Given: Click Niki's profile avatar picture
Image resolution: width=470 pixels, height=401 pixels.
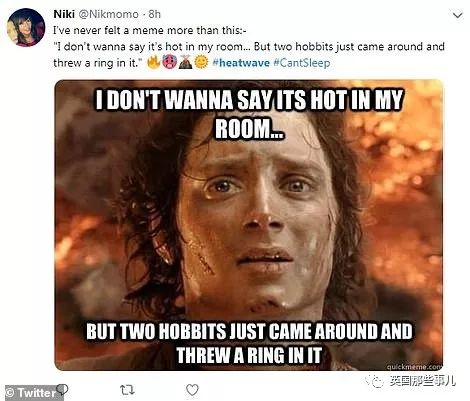Looking at the screenshot, I should point(26,27).
